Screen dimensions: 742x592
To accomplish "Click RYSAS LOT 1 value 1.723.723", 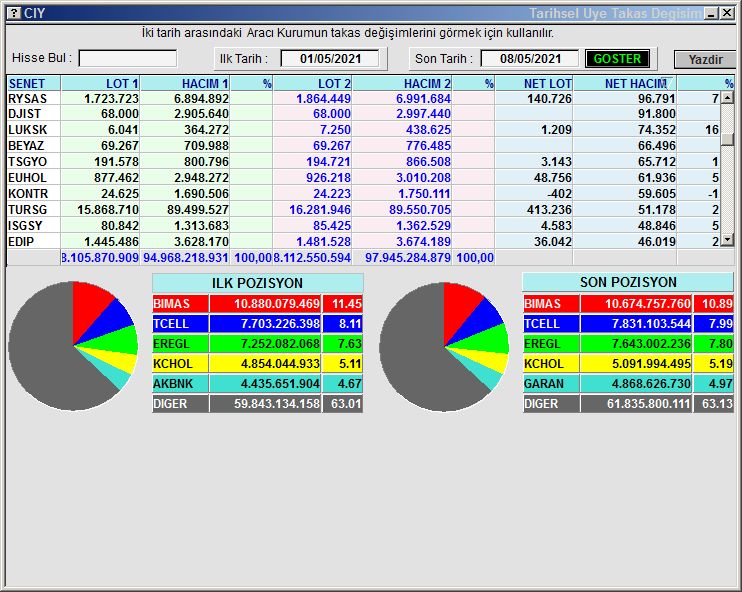I will [x=112, y=98].
